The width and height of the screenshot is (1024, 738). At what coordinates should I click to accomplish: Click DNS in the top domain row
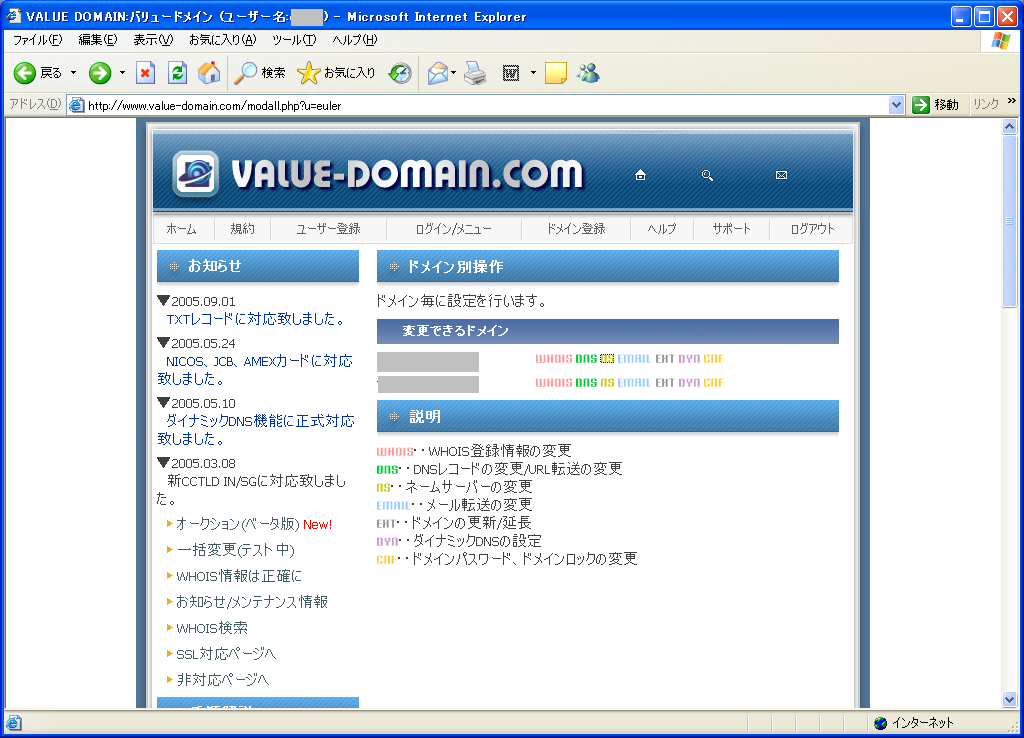[x=586, y=359]
